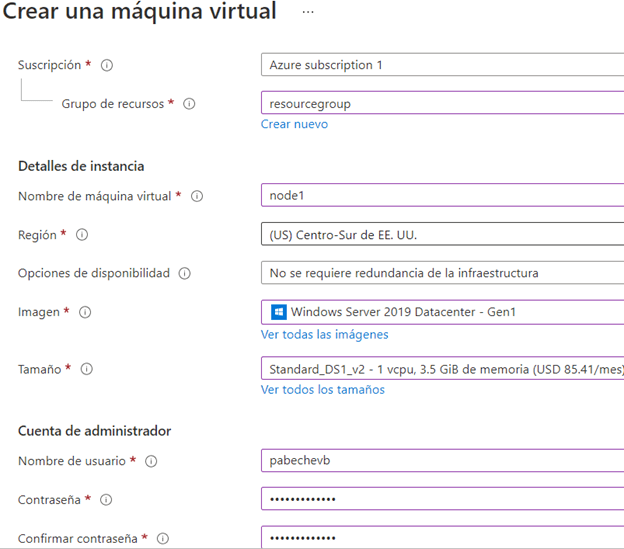Show info tooltip for Confirmar contraseña
This screenshot has width=624, height=549.
163,539
